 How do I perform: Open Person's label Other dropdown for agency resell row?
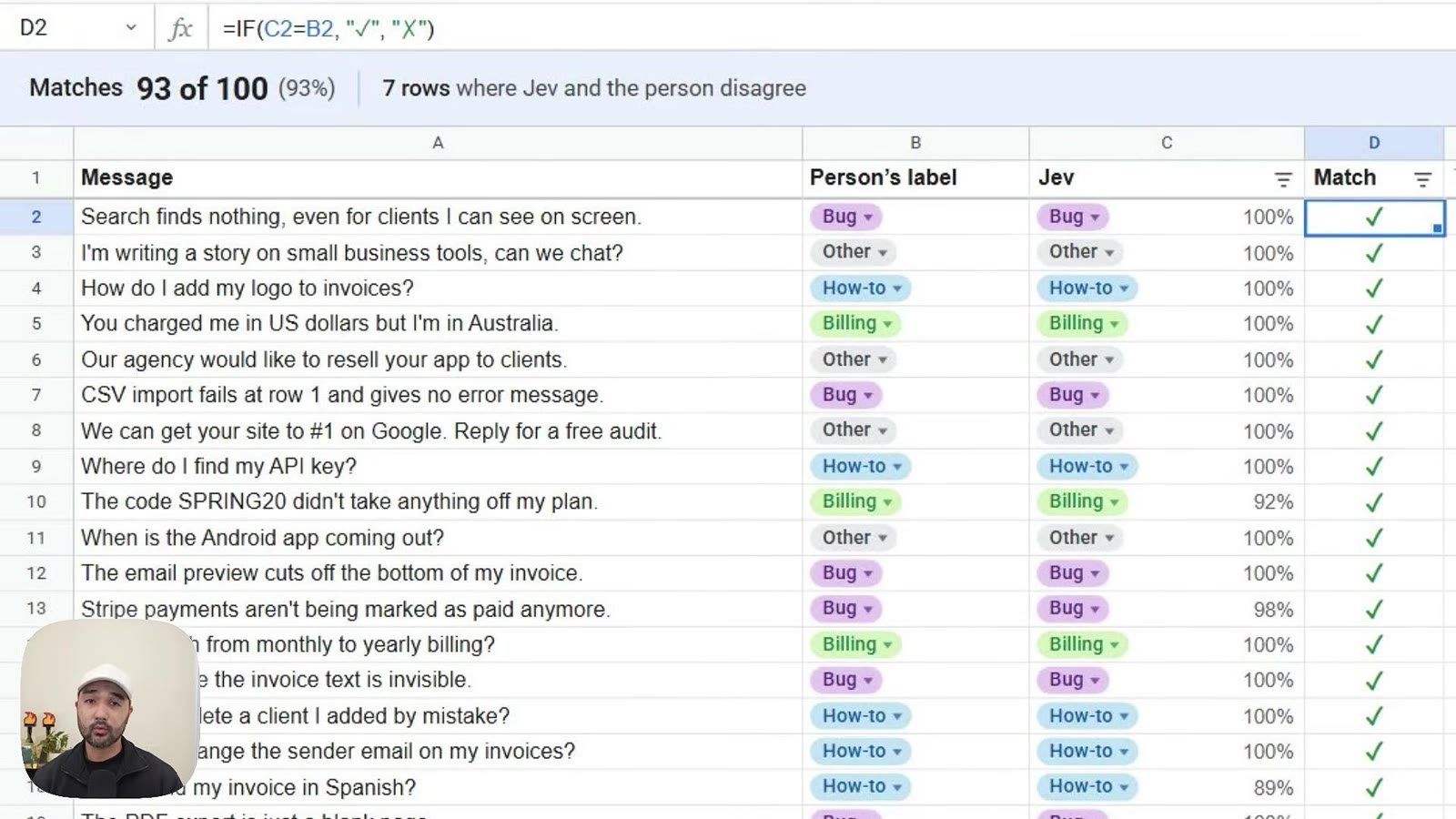click(x=854, y=359)
